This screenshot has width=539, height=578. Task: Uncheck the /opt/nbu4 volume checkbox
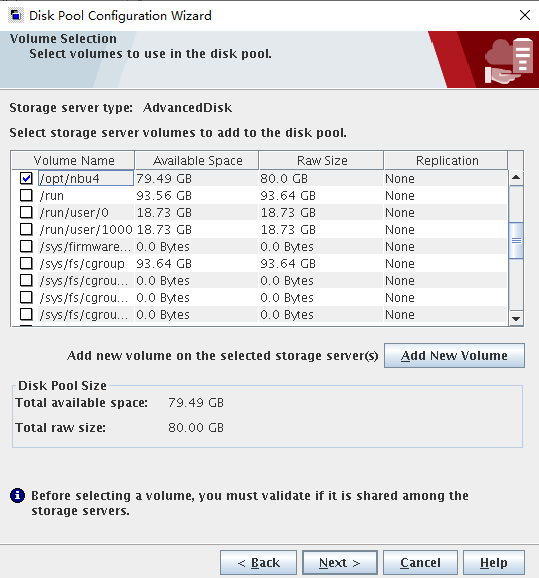pos(26,178)
